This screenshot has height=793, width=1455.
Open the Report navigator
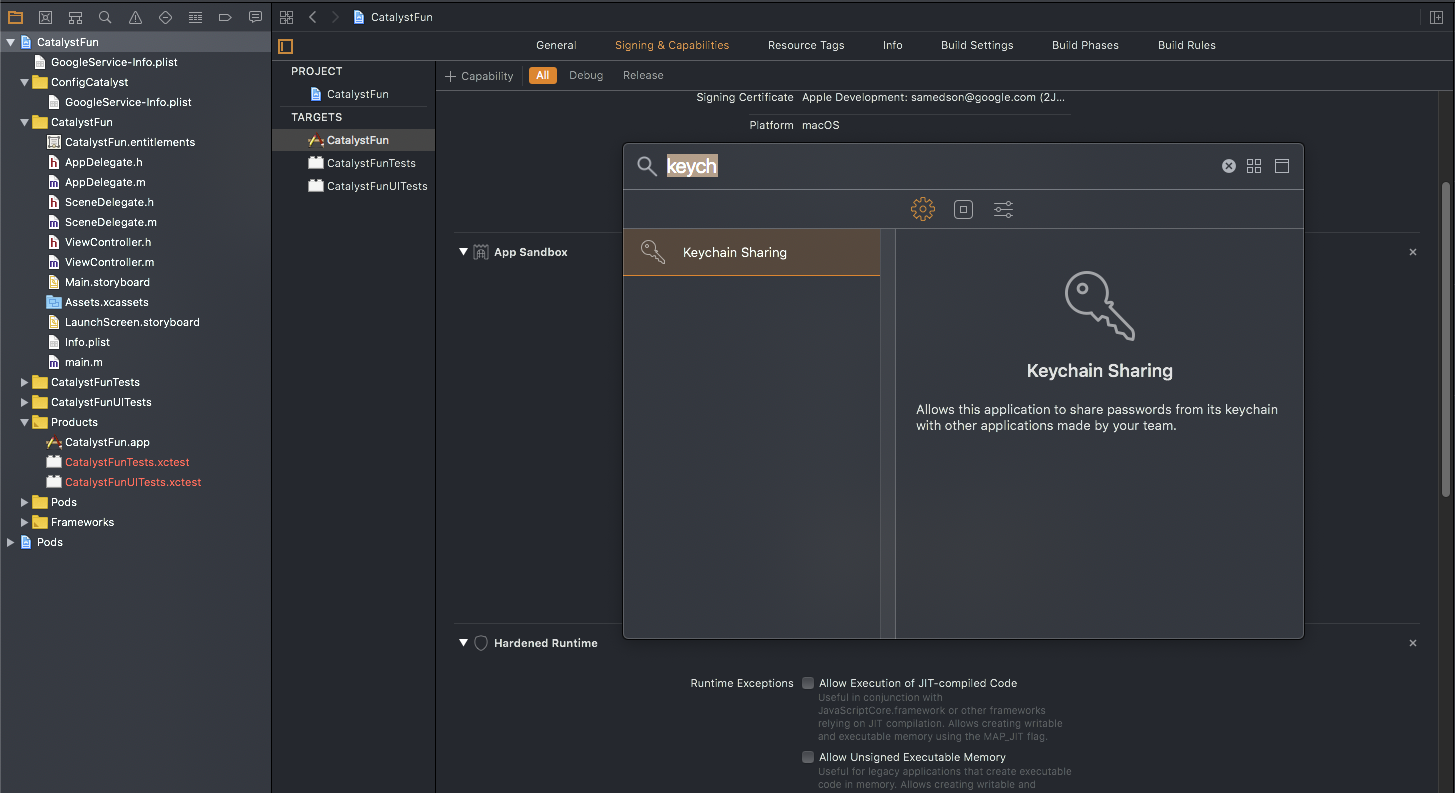pos(255,17)
